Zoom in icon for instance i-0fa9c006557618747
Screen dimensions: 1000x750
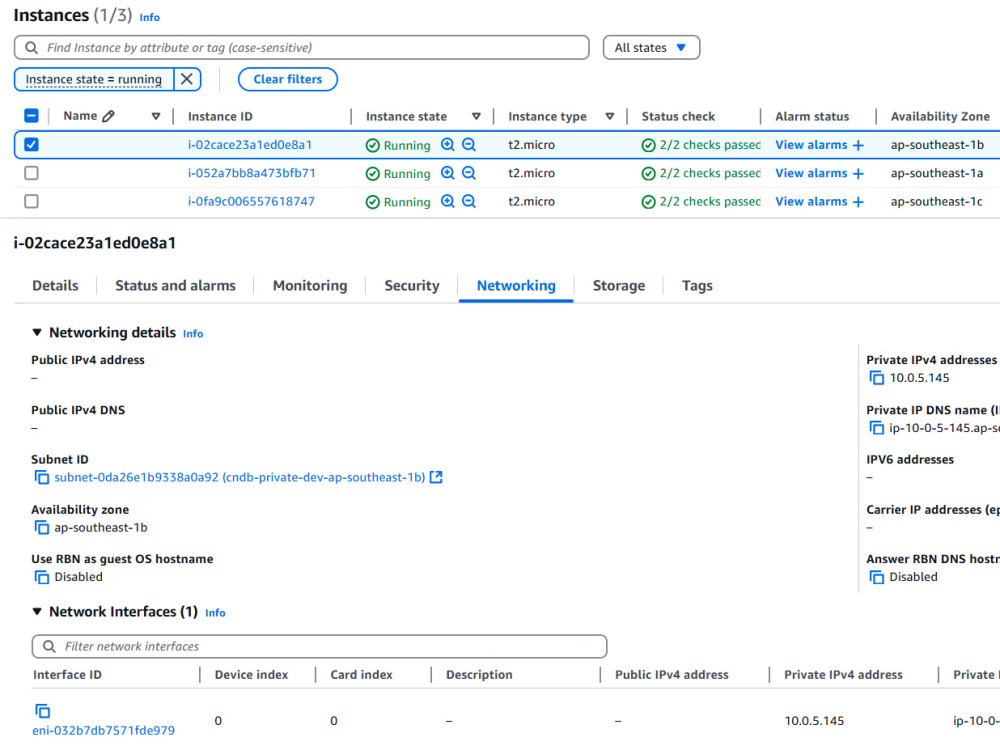coord(448,202)
